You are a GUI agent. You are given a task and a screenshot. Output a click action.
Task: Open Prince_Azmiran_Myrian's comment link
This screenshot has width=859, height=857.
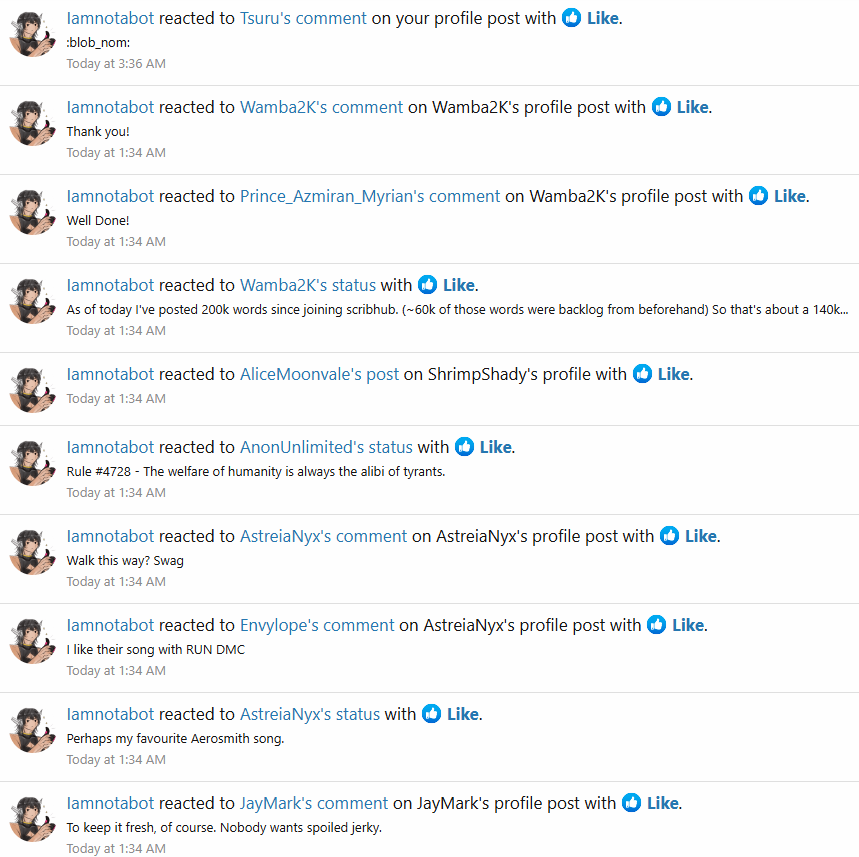[x=370, y=196]
